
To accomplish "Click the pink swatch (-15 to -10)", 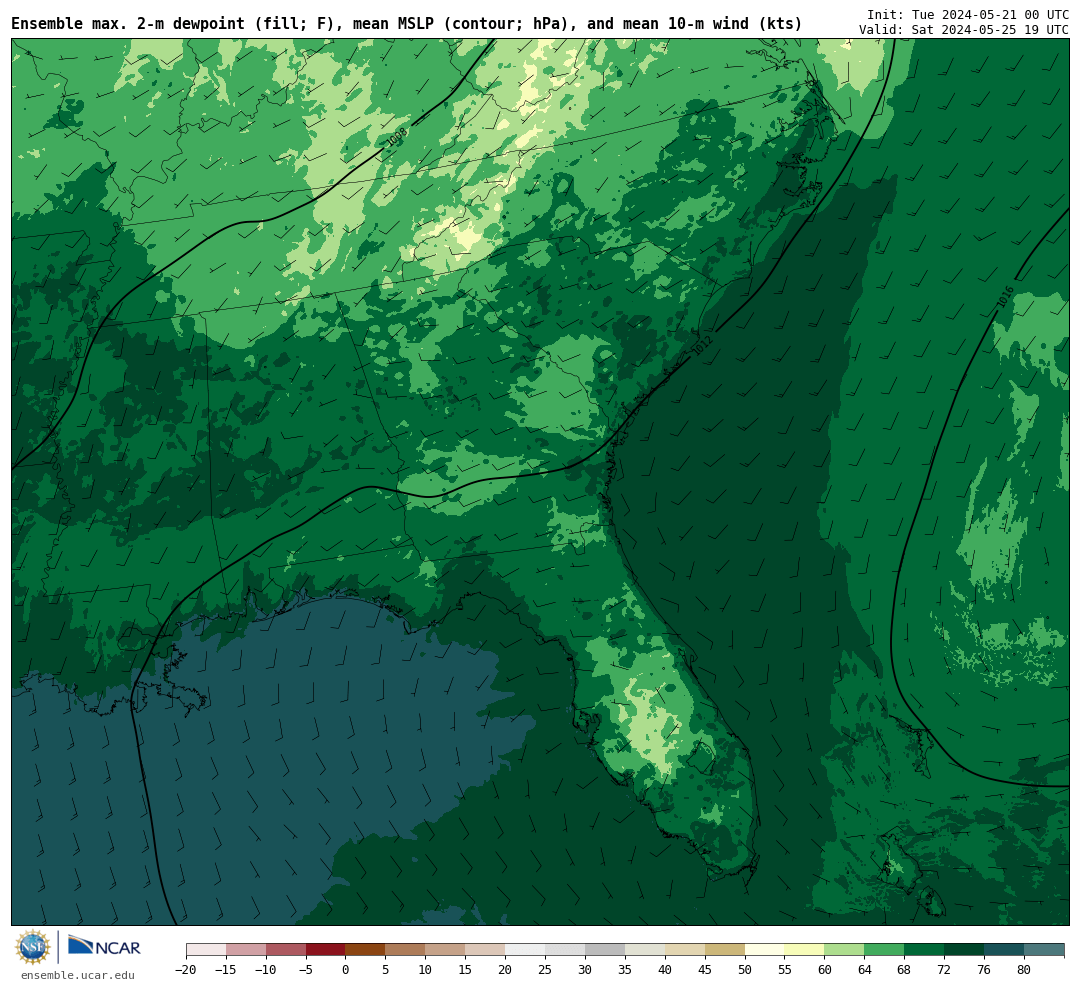I will coord(246,950).
